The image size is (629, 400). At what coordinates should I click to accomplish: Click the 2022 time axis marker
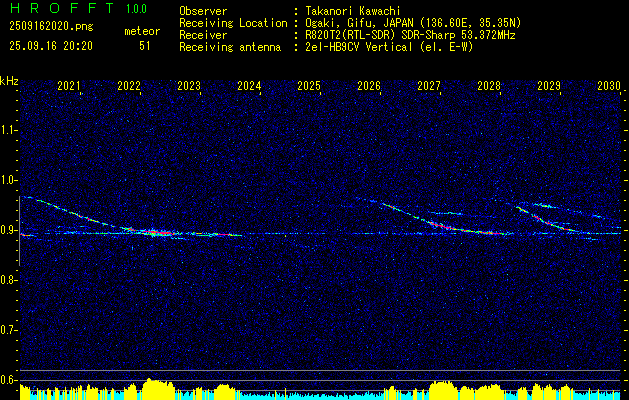129,85
